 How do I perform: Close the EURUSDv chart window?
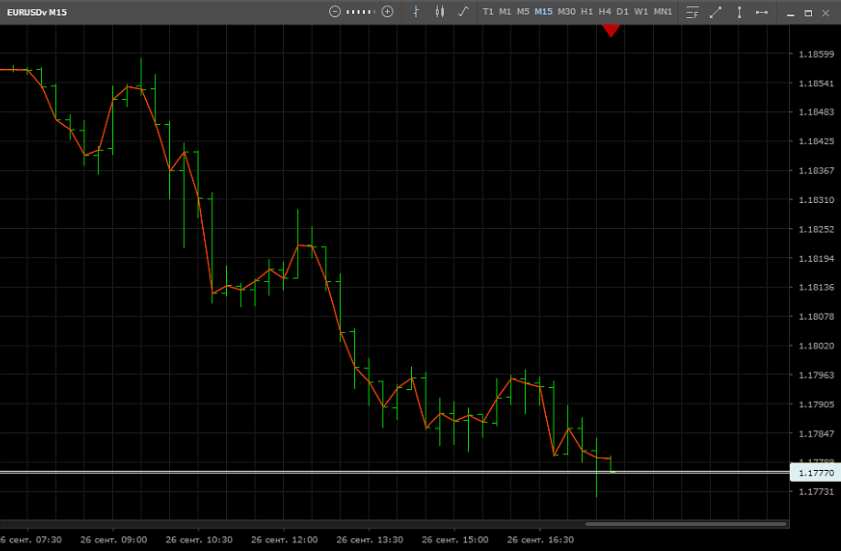pos(826,13)
